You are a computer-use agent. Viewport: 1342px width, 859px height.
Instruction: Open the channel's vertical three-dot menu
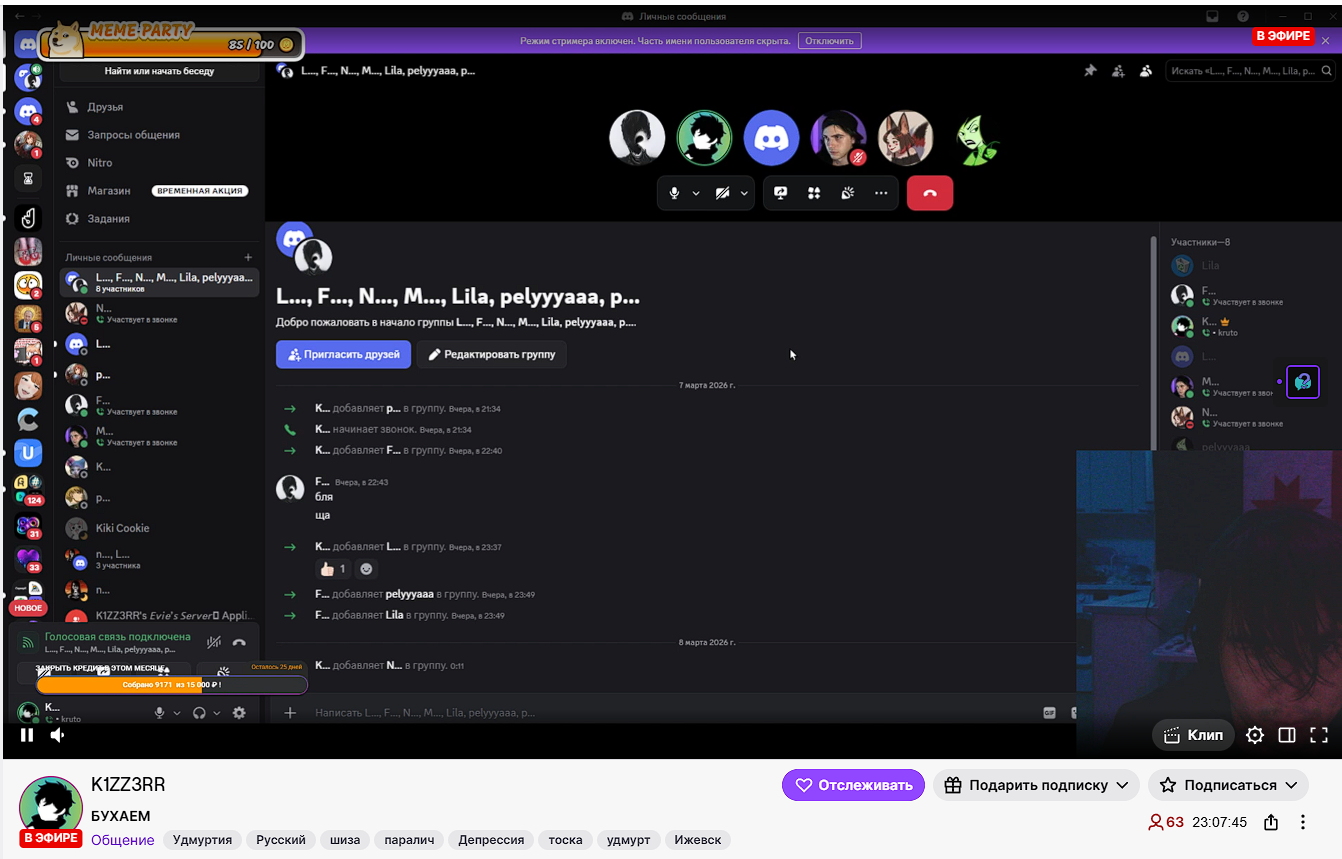click(1303, 822)
